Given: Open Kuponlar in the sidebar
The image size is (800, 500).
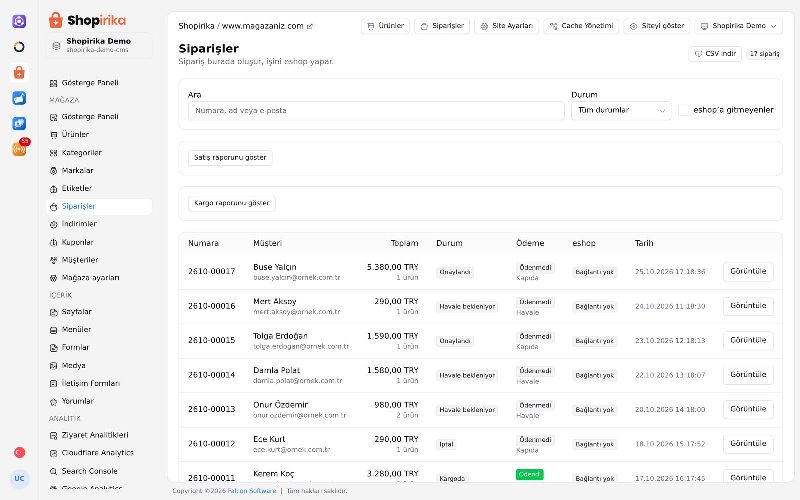Looking at the screenshot, I should (x=98, y=242).
